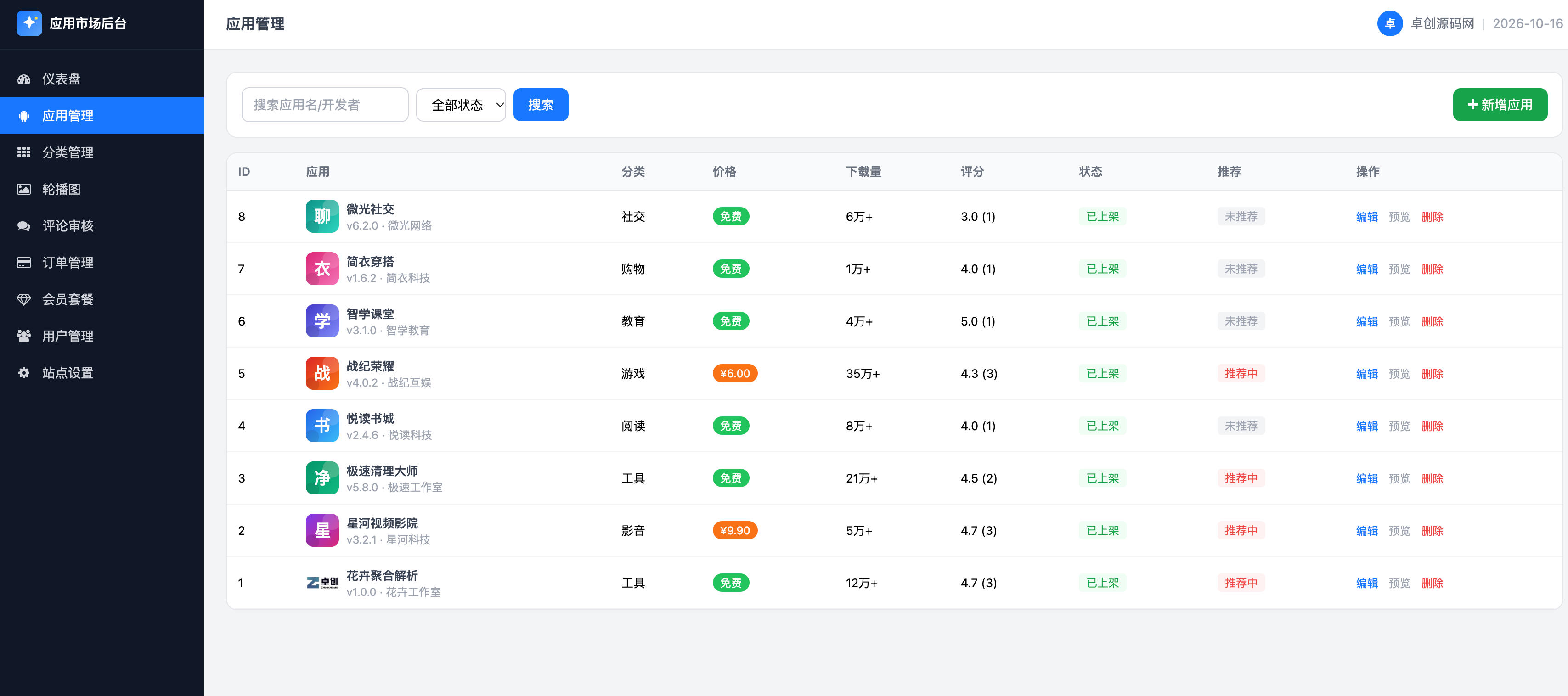Click 删除 link for 花卉聚合解析
This screenshot has width=1568, height=696.
[1432, 583]
